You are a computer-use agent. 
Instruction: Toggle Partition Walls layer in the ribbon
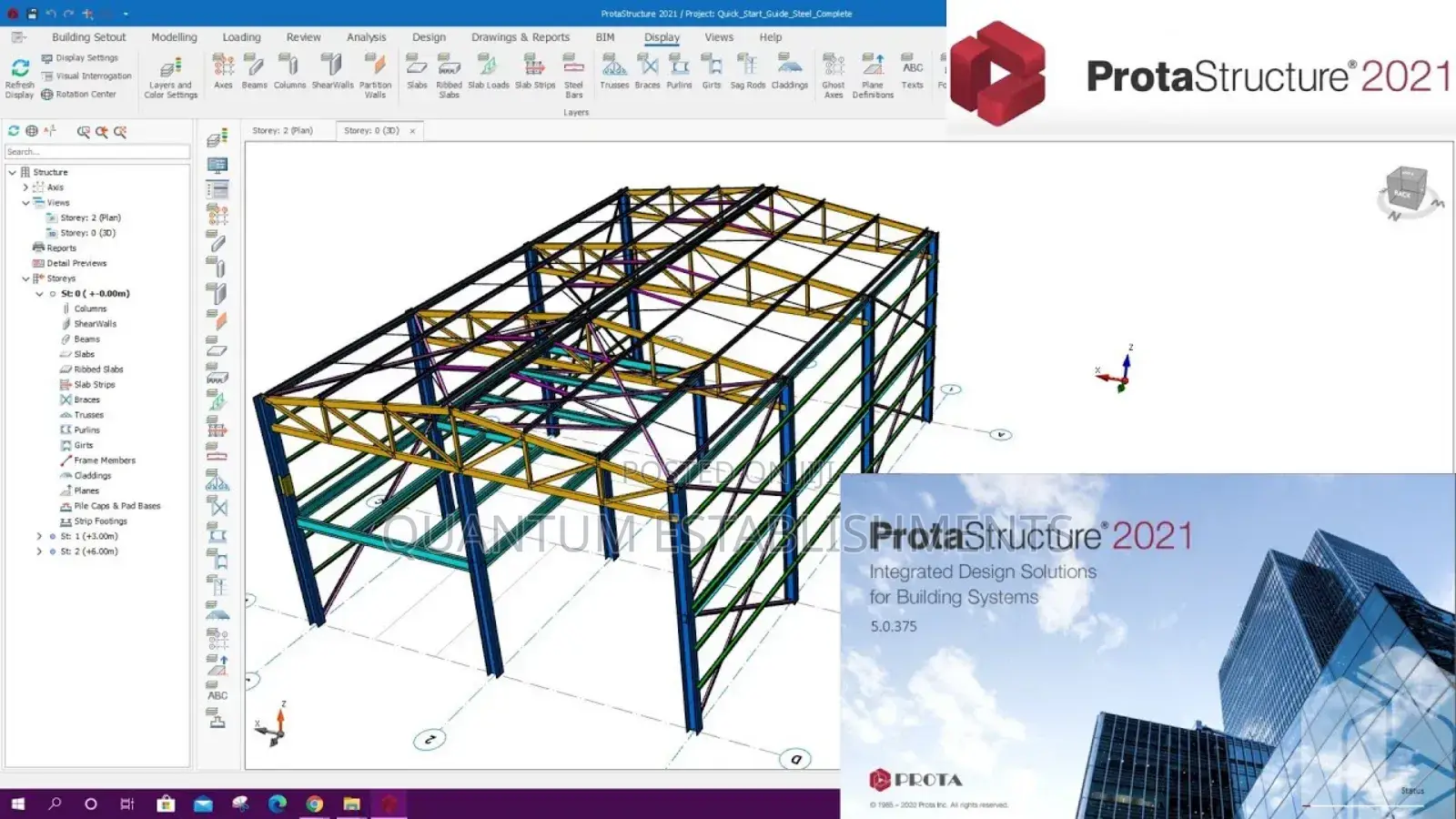click(x=375, y=76)
